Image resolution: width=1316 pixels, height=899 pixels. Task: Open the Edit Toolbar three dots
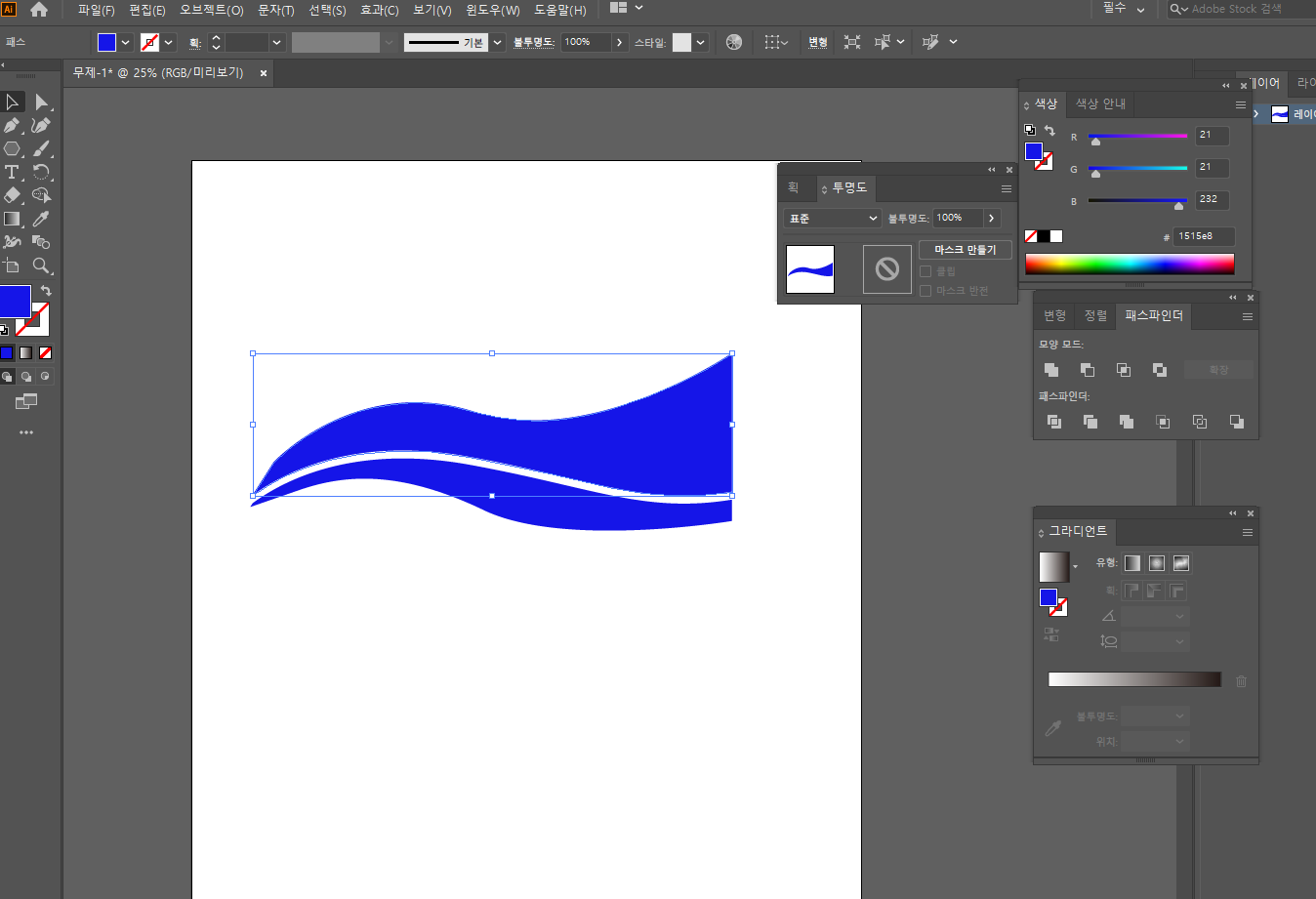26,431
